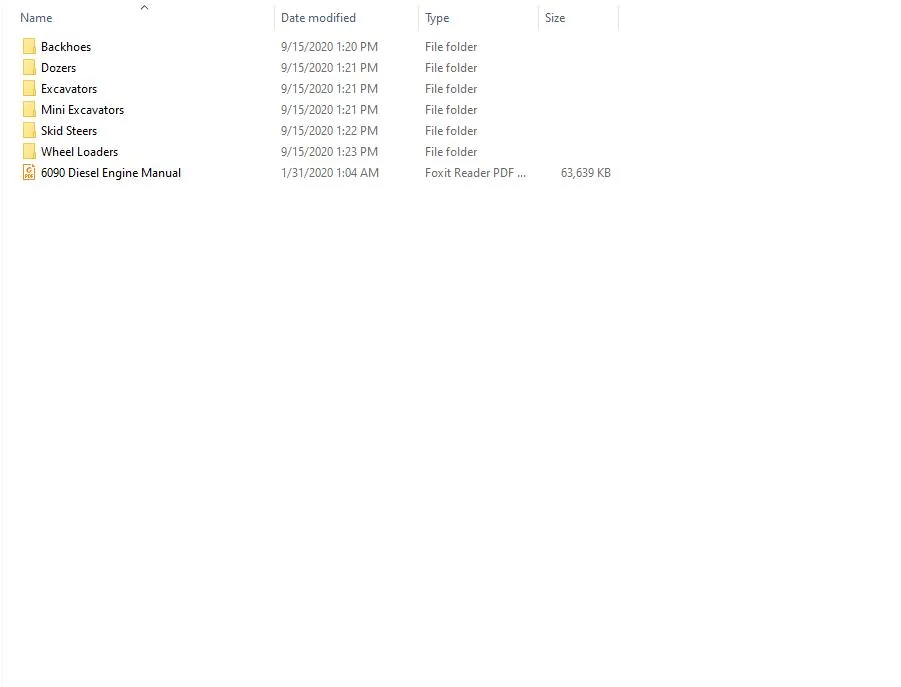Click File folder type in Excavators row

point(451,89)
